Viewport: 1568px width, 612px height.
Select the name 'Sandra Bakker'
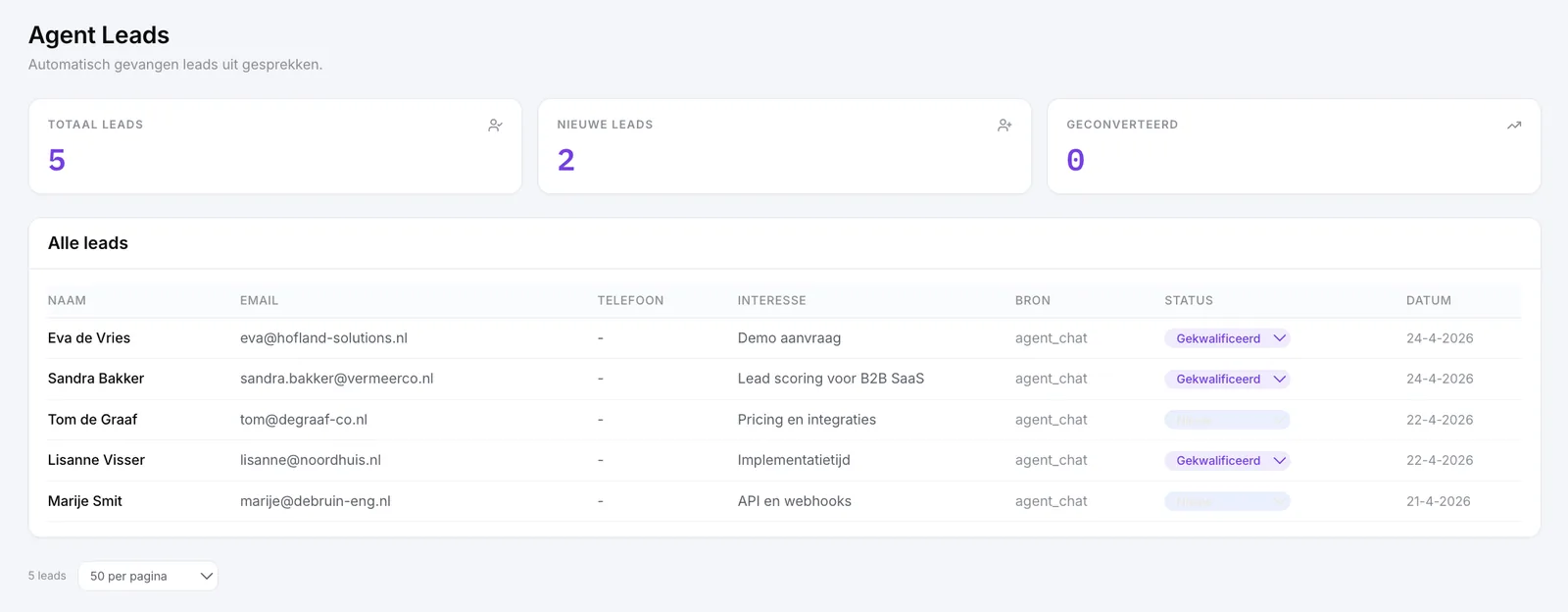[x=96, y=379]
